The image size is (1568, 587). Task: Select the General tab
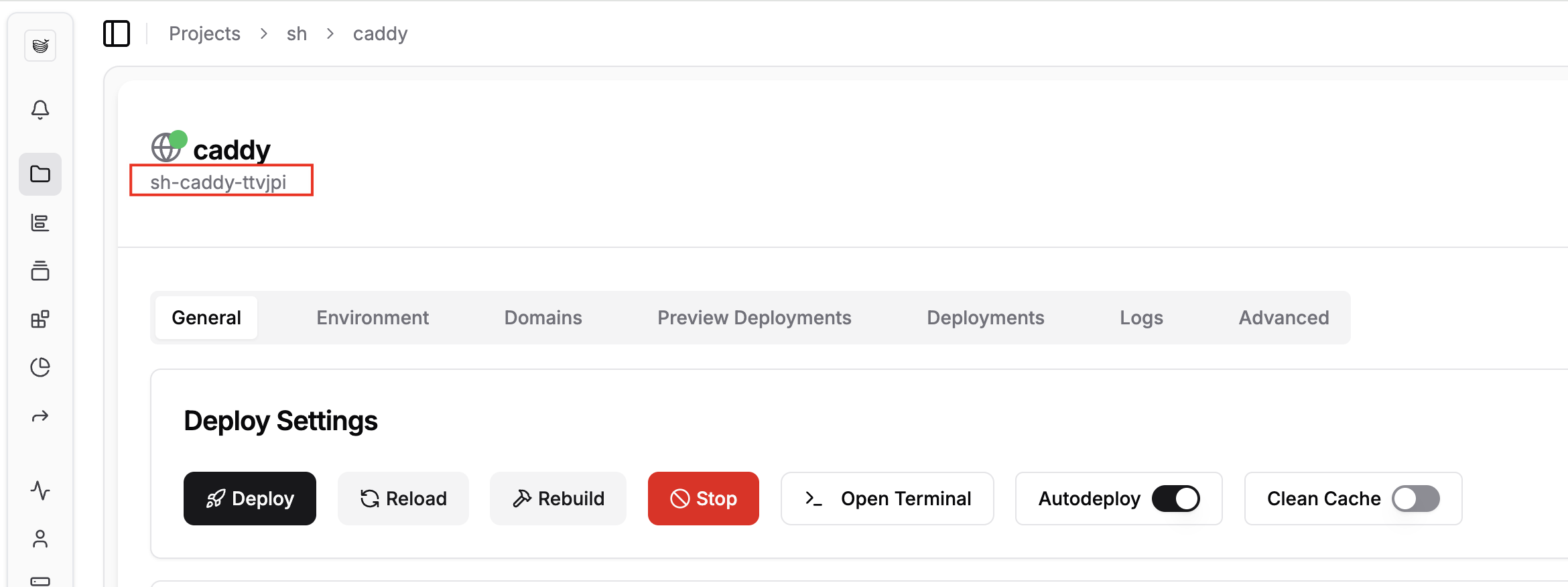(206, 318)
